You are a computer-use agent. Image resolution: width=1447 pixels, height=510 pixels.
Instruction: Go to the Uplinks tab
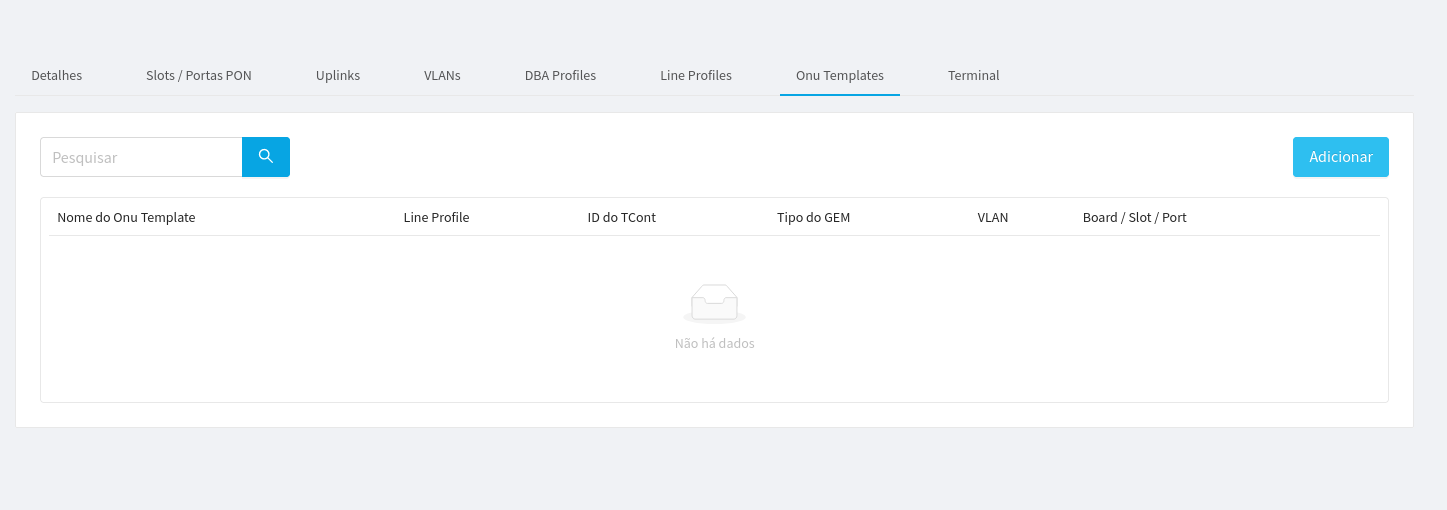click(338, 75)
